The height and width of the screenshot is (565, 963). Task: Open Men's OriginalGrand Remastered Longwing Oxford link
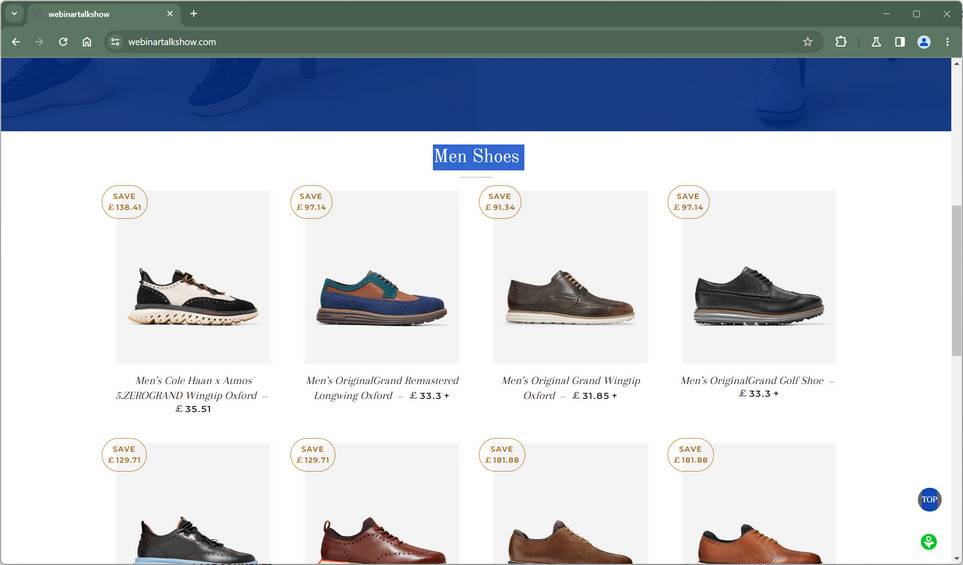pos(381,388)
